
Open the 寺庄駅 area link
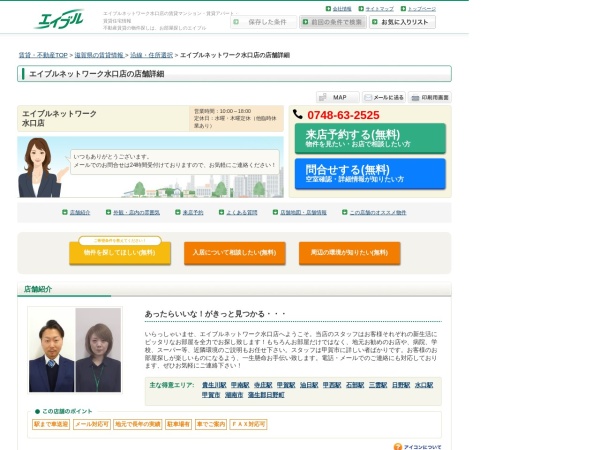pos(263,385)
